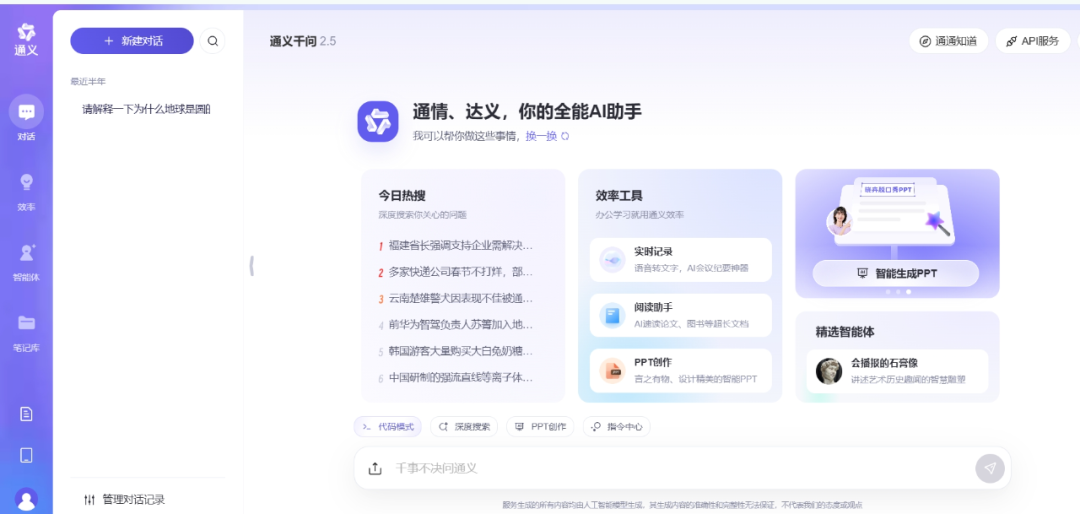Click 新建对话 button
The height and width of the screenshot is (514, 1080).
132,41
